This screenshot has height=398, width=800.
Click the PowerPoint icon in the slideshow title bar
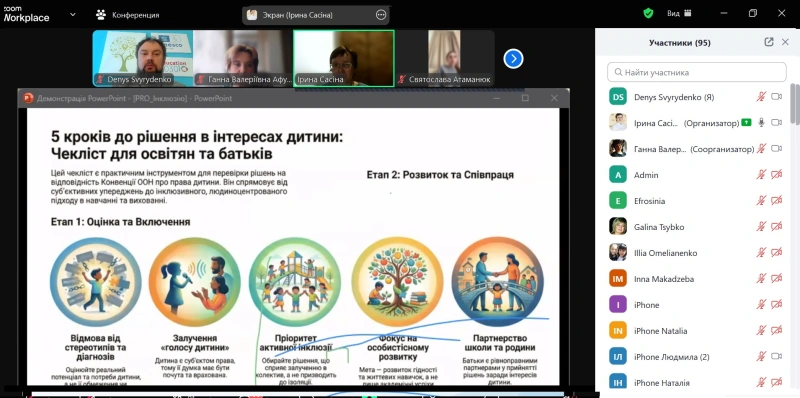[28, 98]
